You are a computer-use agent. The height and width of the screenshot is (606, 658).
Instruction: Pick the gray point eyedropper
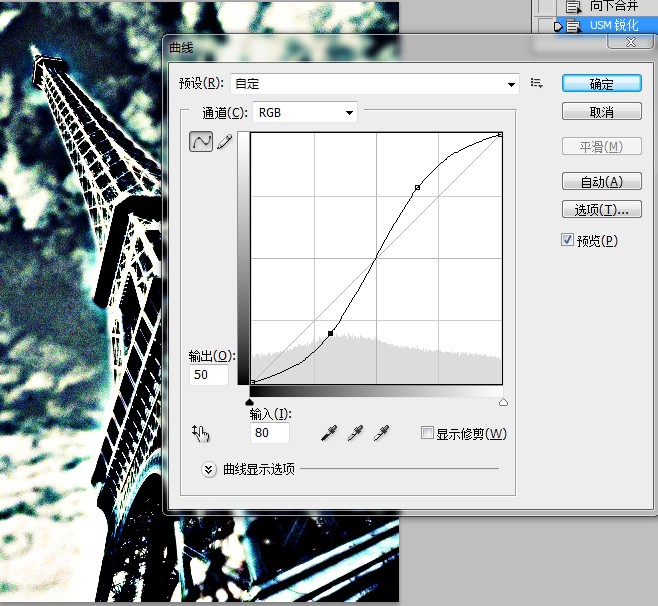355,433
